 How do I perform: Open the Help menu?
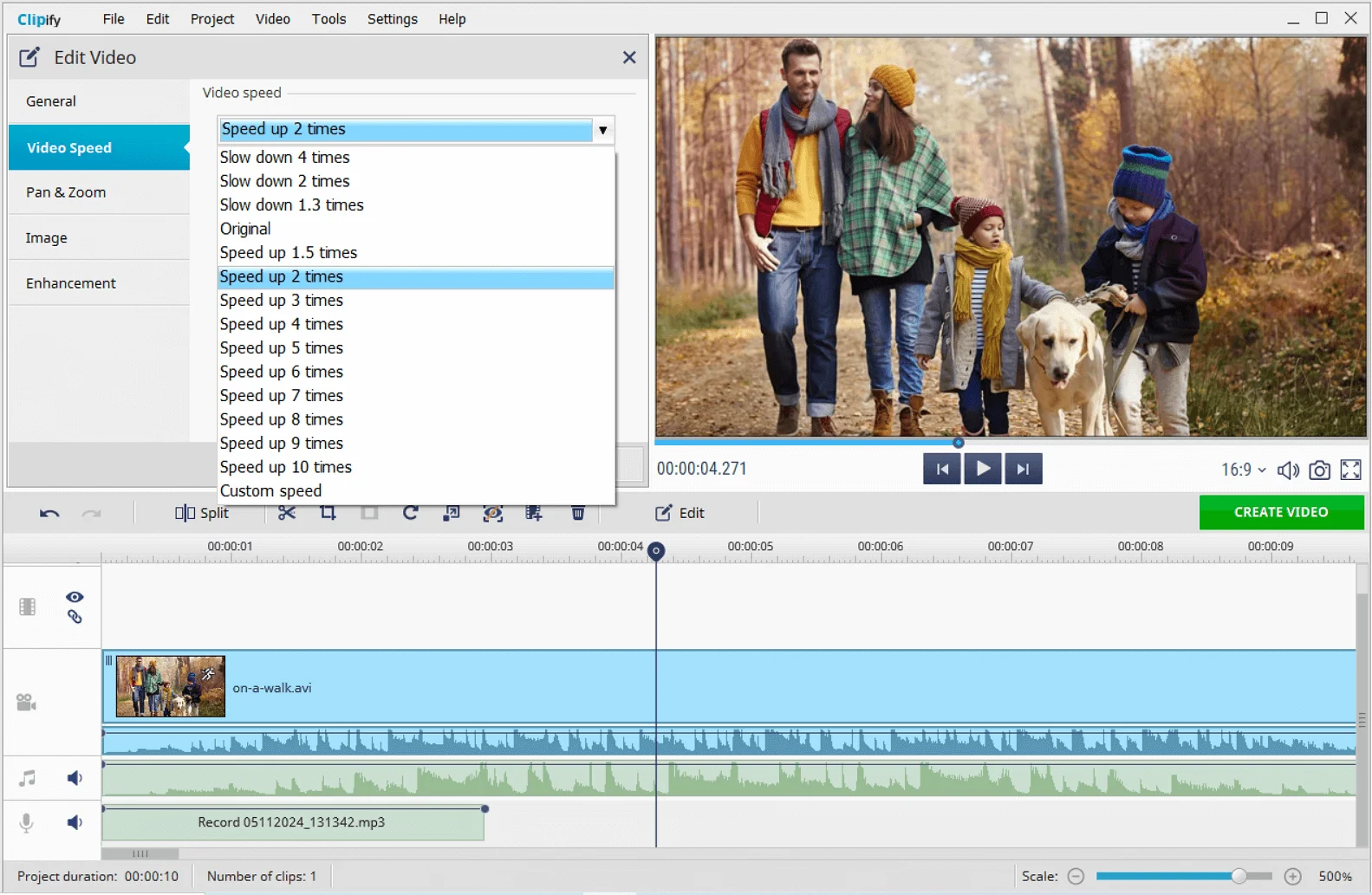pyautogui.click(x=452, y=19)
